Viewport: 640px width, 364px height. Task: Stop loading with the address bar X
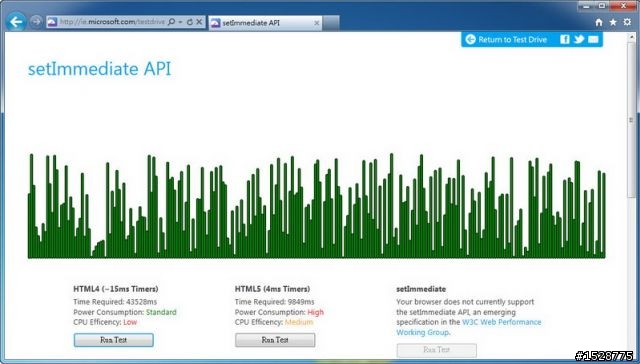point(199,22)
